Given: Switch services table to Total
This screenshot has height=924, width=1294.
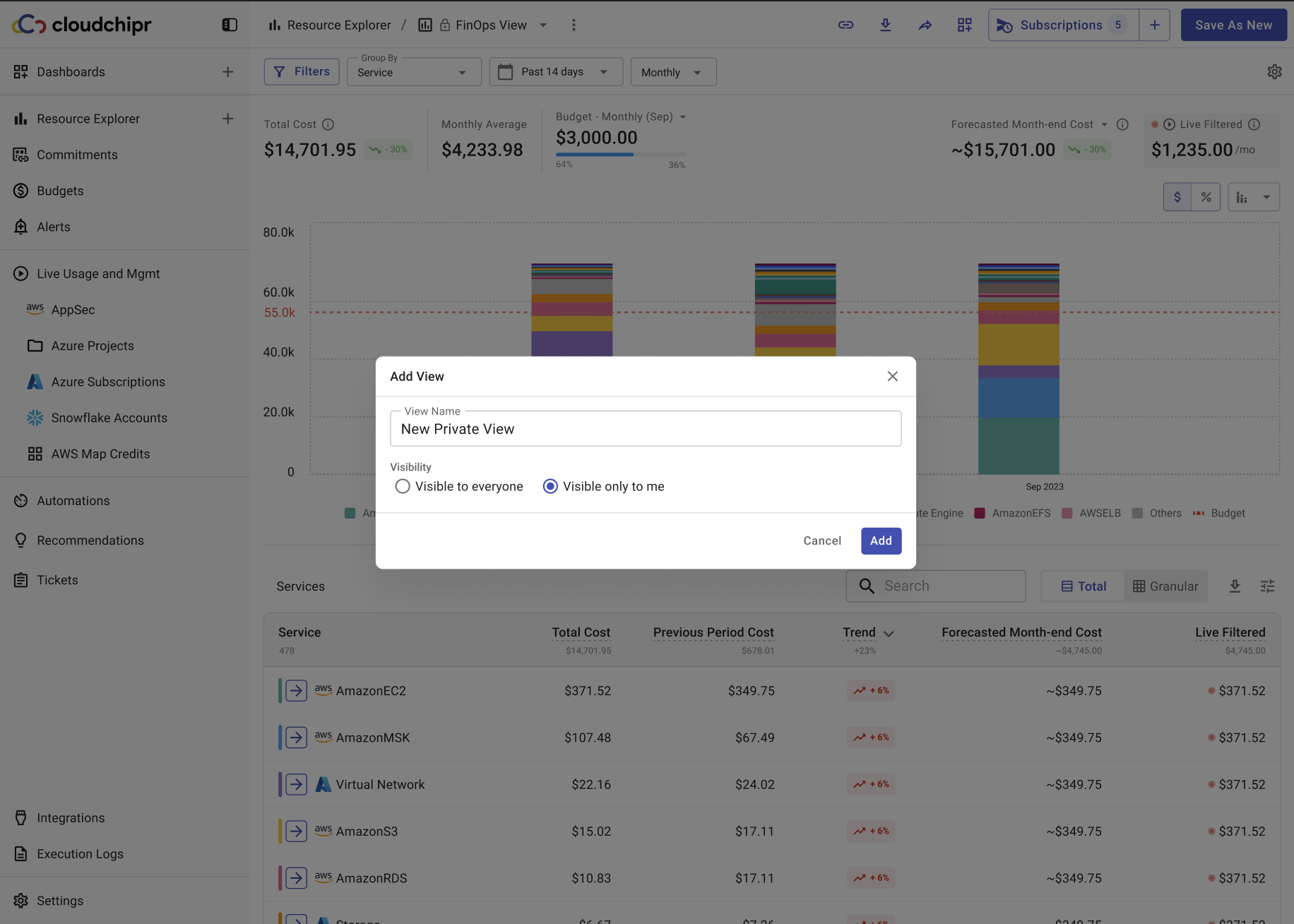Looking at the screenshot, I should (x=1083, y=586).
